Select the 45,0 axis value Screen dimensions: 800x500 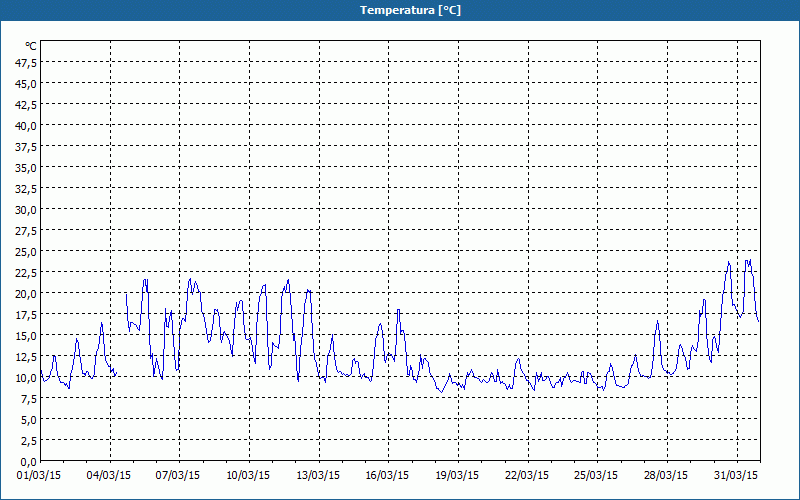[27, 83]
